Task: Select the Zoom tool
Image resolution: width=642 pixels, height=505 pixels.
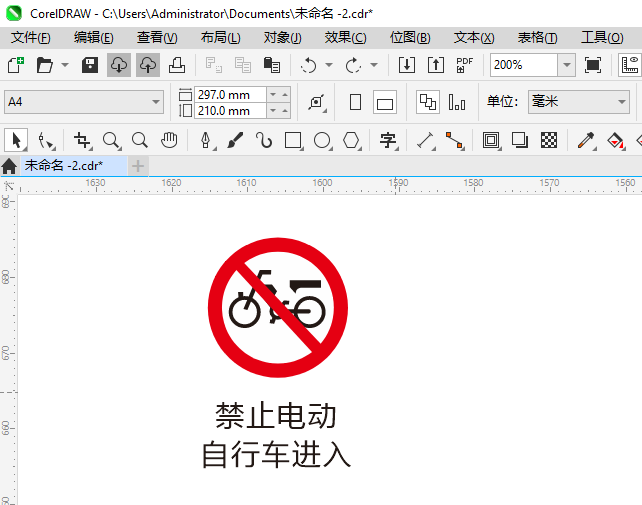Action: (111, 140)
